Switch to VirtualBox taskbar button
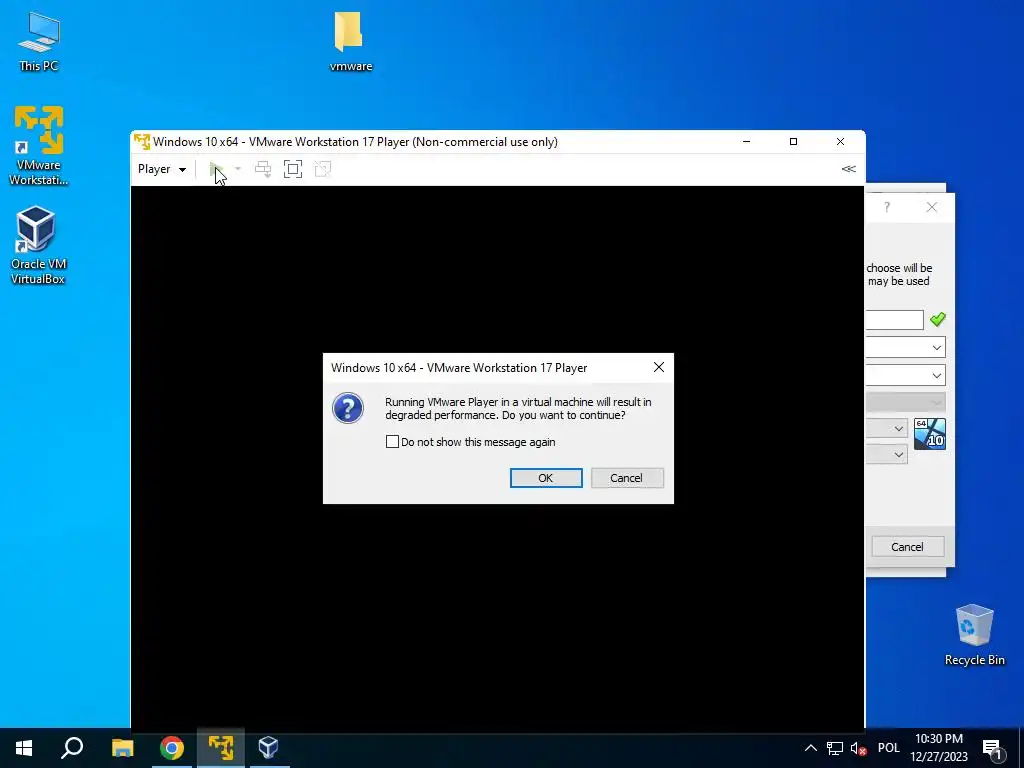 coord(268,748)
